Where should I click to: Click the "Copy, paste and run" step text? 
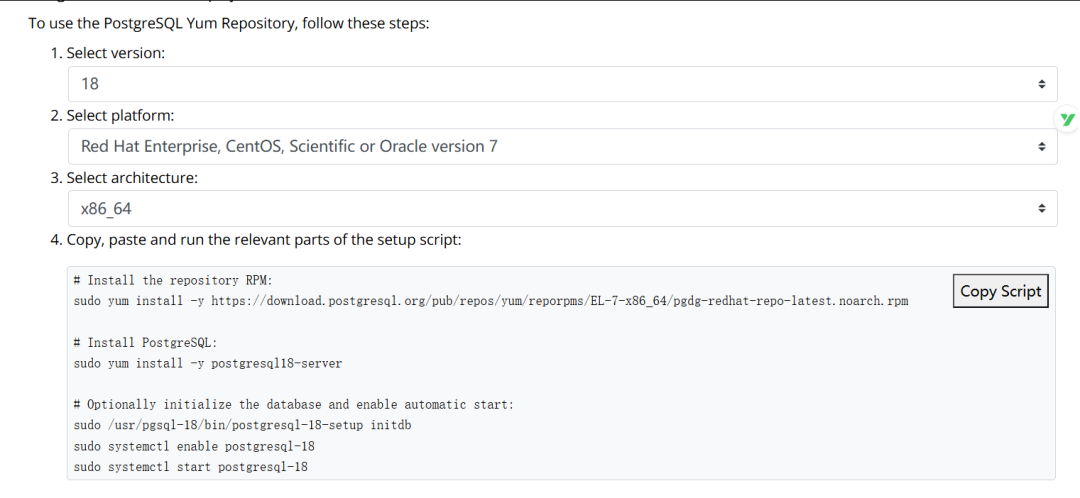click(264, 240)
